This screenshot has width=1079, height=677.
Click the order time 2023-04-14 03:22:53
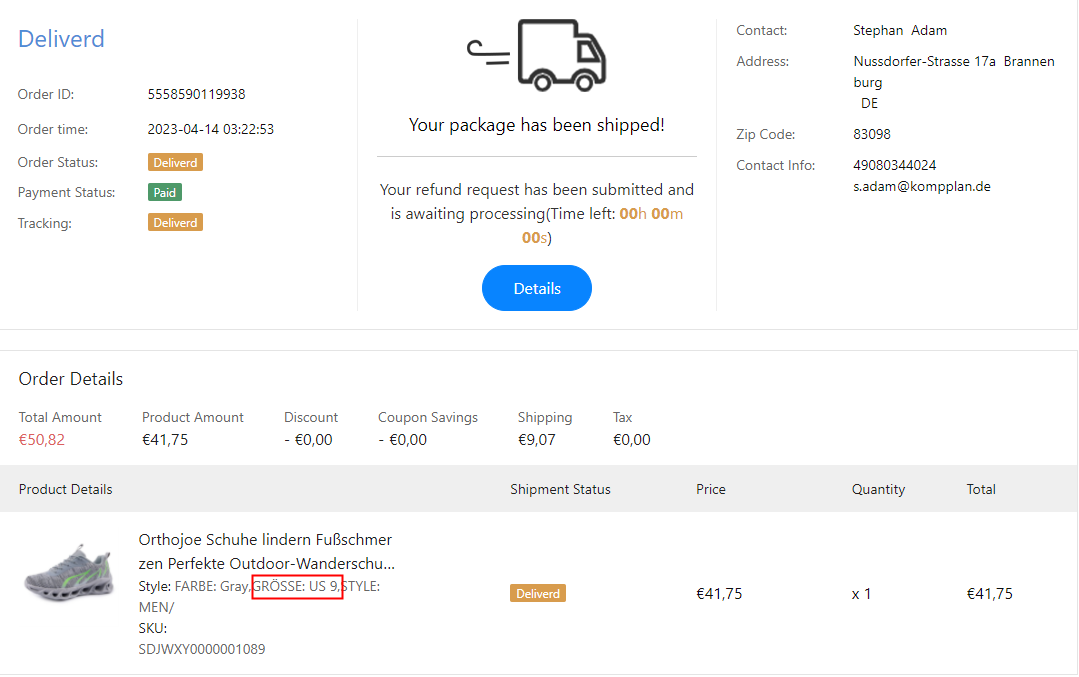click(210, 129)
